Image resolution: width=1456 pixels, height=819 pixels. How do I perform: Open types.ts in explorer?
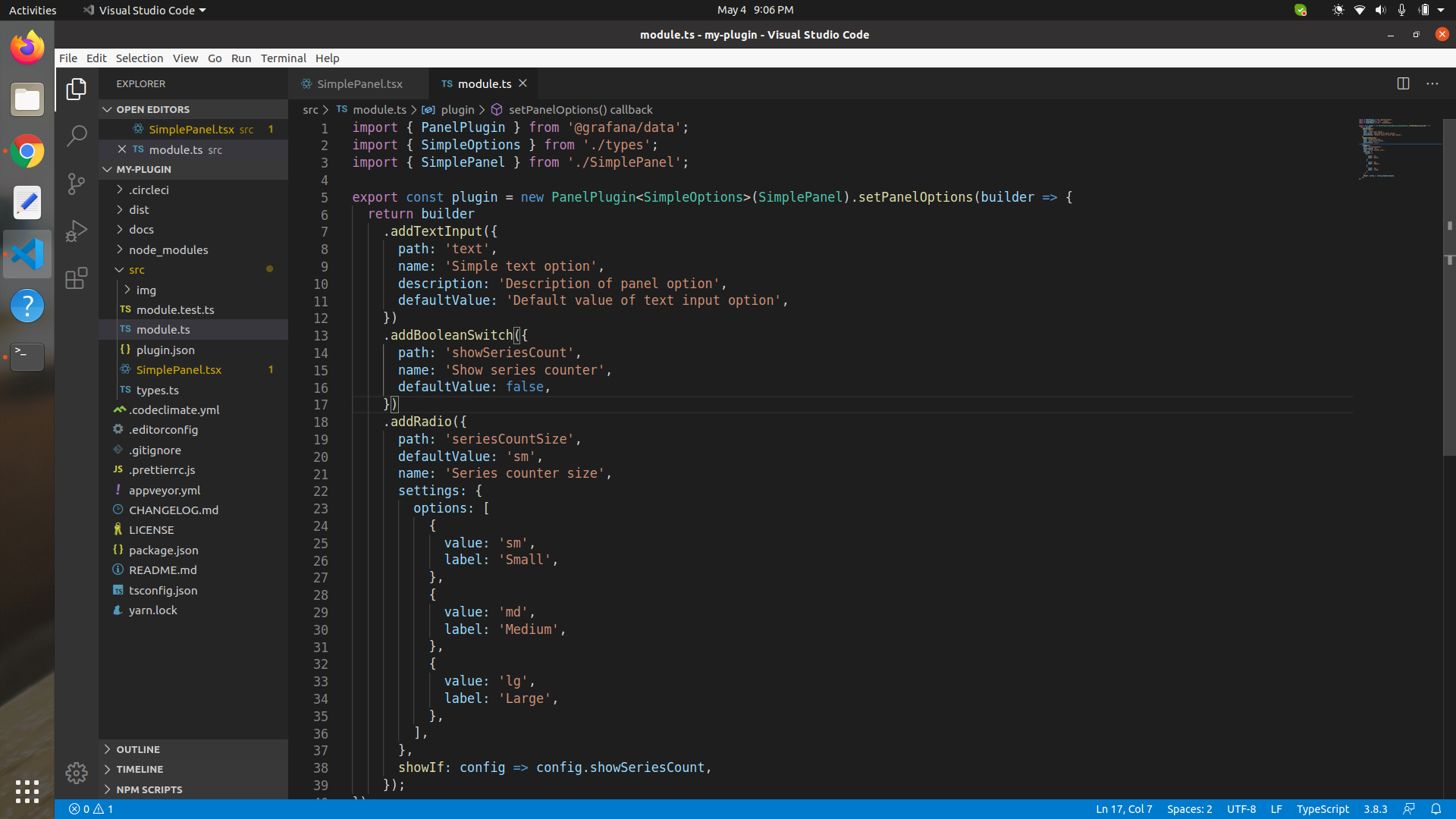click(x=193, y=390)
